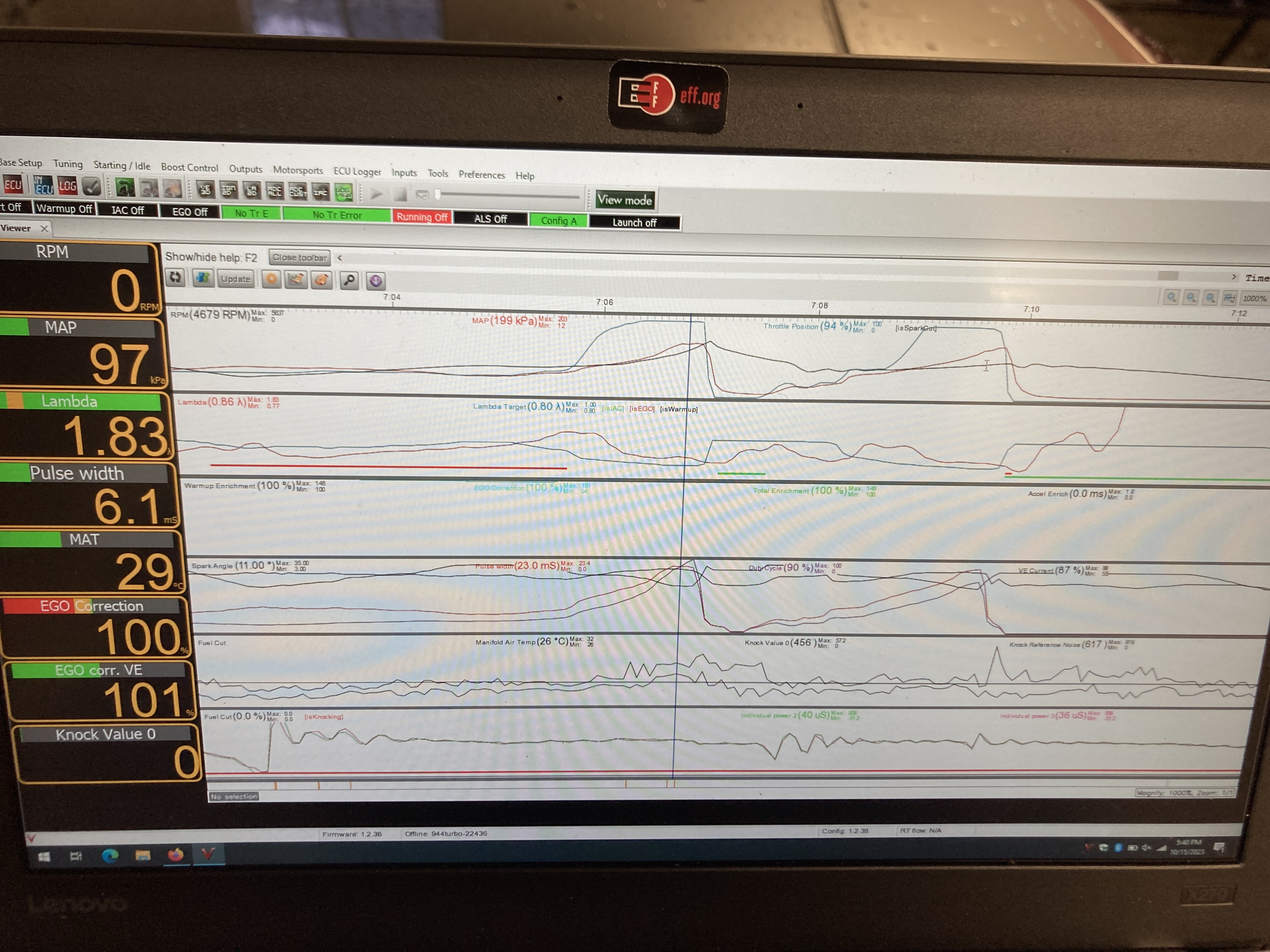Click the green Config A indicator
Viewport: 1270px width, 952px height.
coord(559,221)
